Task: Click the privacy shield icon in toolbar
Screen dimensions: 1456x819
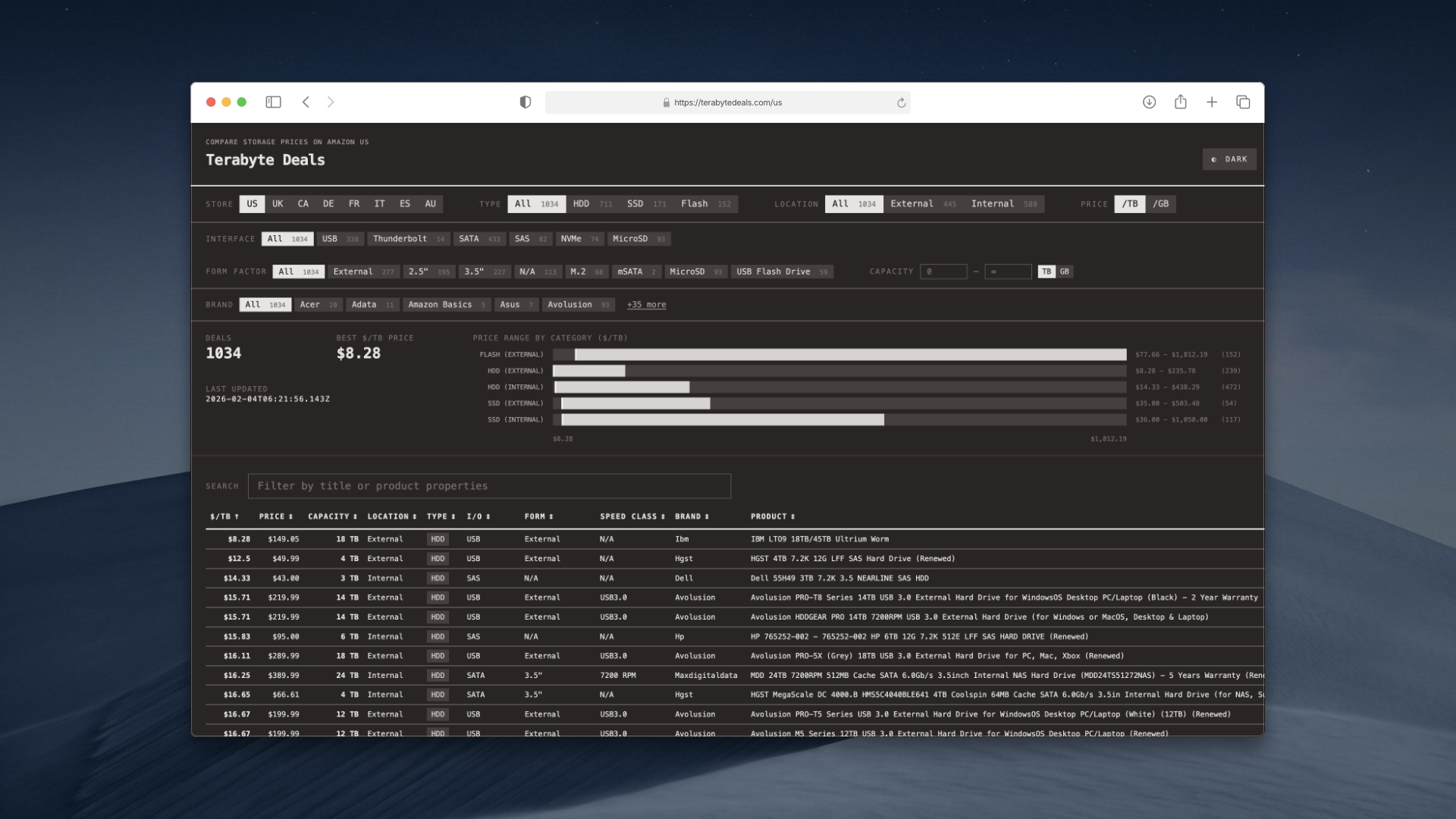Action: tap(525, 102)
